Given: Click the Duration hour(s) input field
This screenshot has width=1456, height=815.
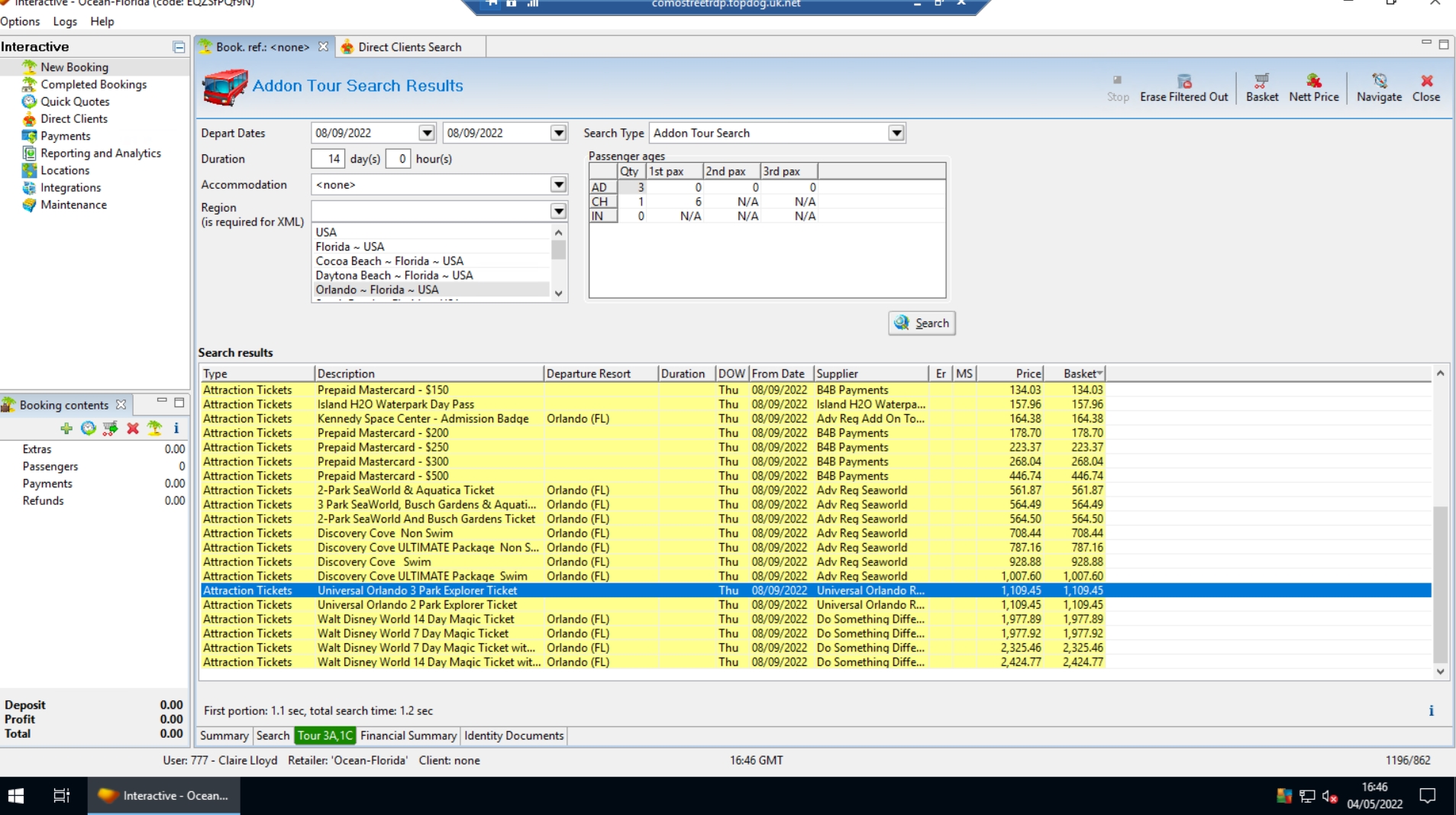Looking at the screenshot, I should click(399, 159).
